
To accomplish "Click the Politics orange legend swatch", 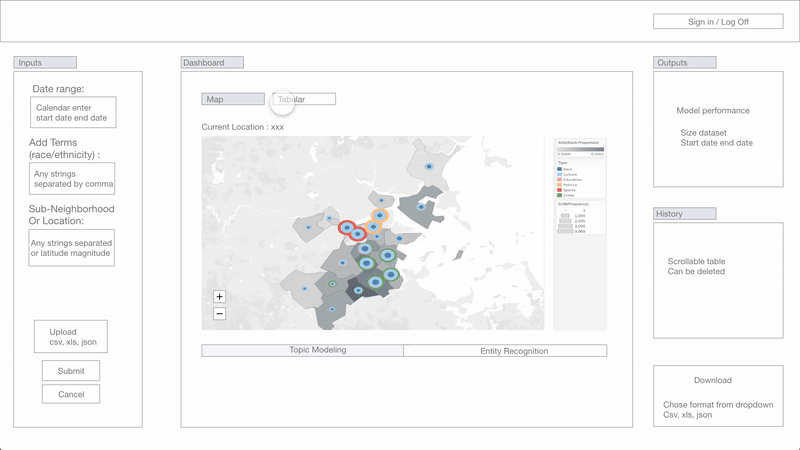I will click(x=559, y=185).
